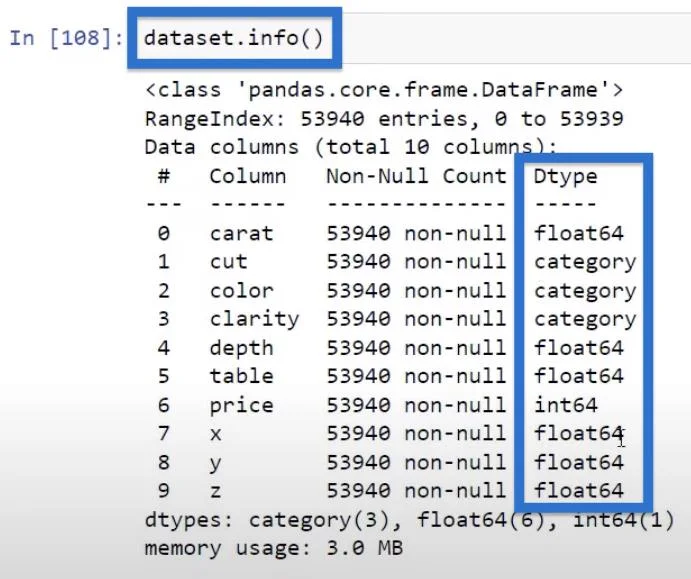Click the 'Data columns (total 10 columns)' line

pos(351,147)
